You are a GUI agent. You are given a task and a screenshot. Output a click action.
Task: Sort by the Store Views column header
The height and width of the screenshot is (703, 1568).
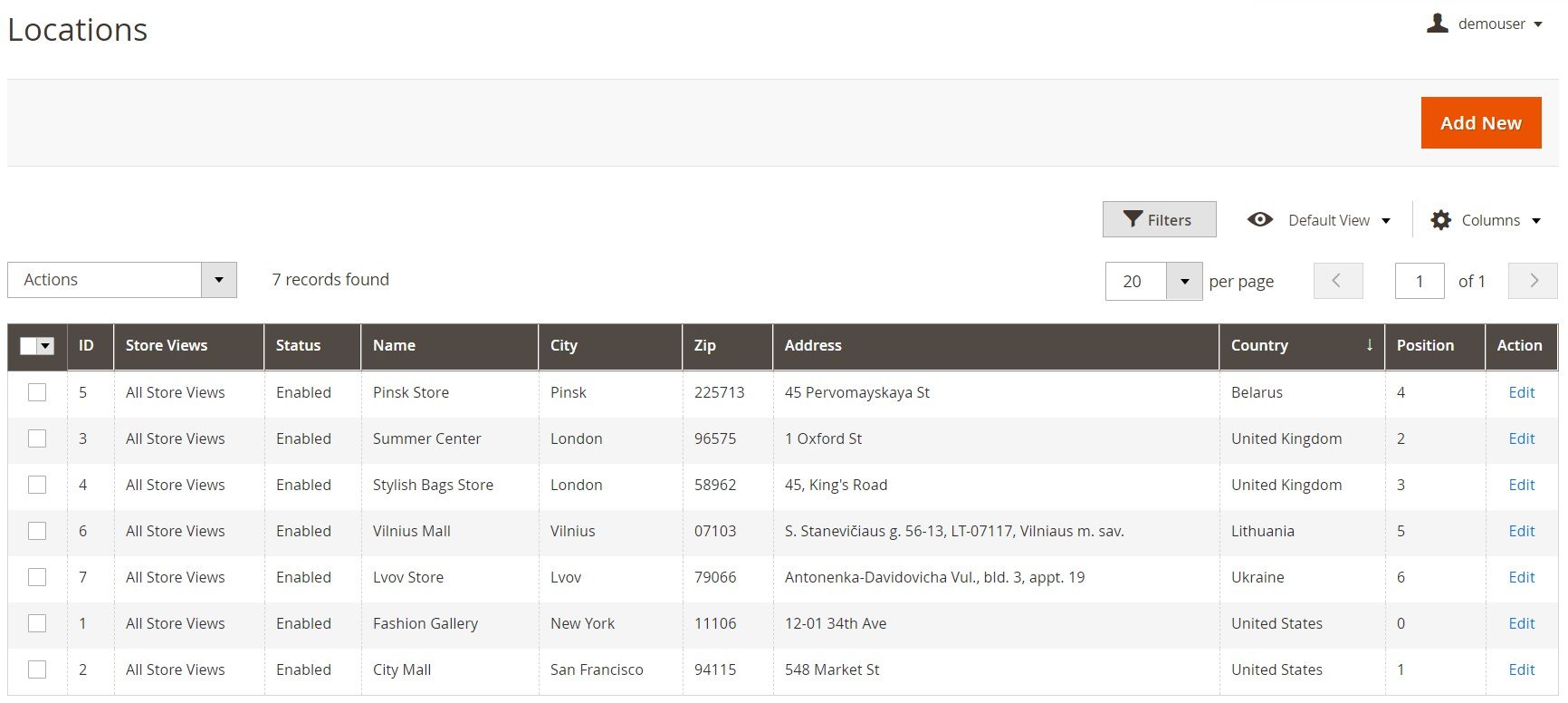pyautogui.click(x=189, y=345)
